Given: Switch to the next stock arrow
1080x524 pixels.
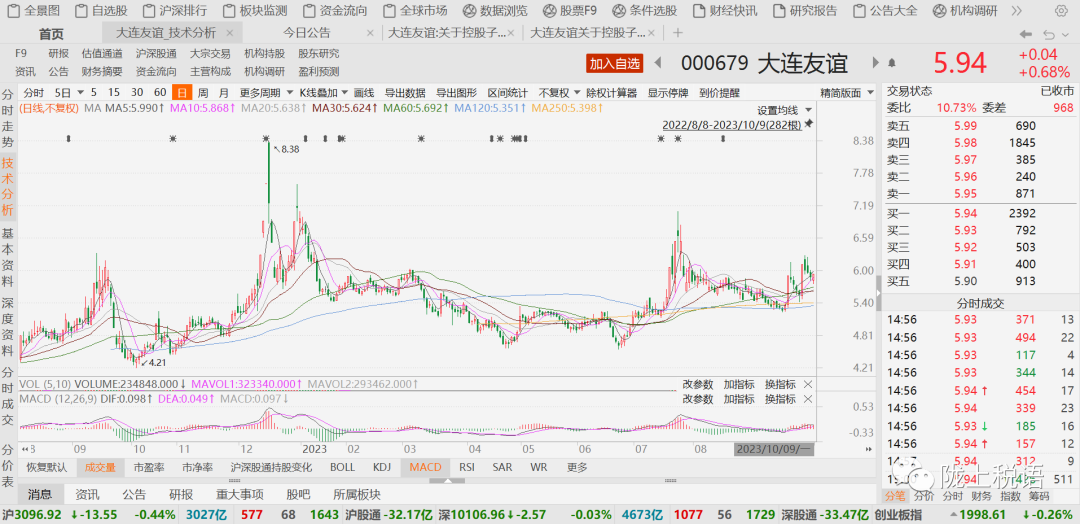Looking at the screenshot, I should click(875, 63).
